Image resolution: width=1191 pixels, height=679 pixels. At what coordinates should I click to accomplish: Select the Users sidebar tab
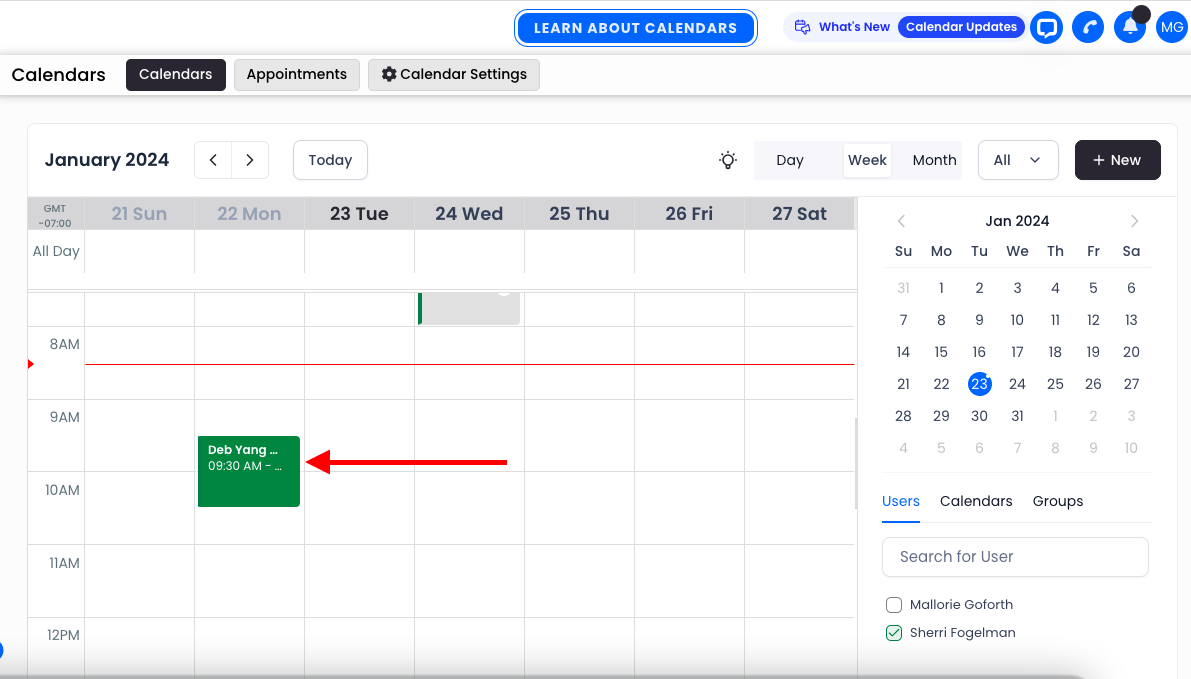[901, 501]
